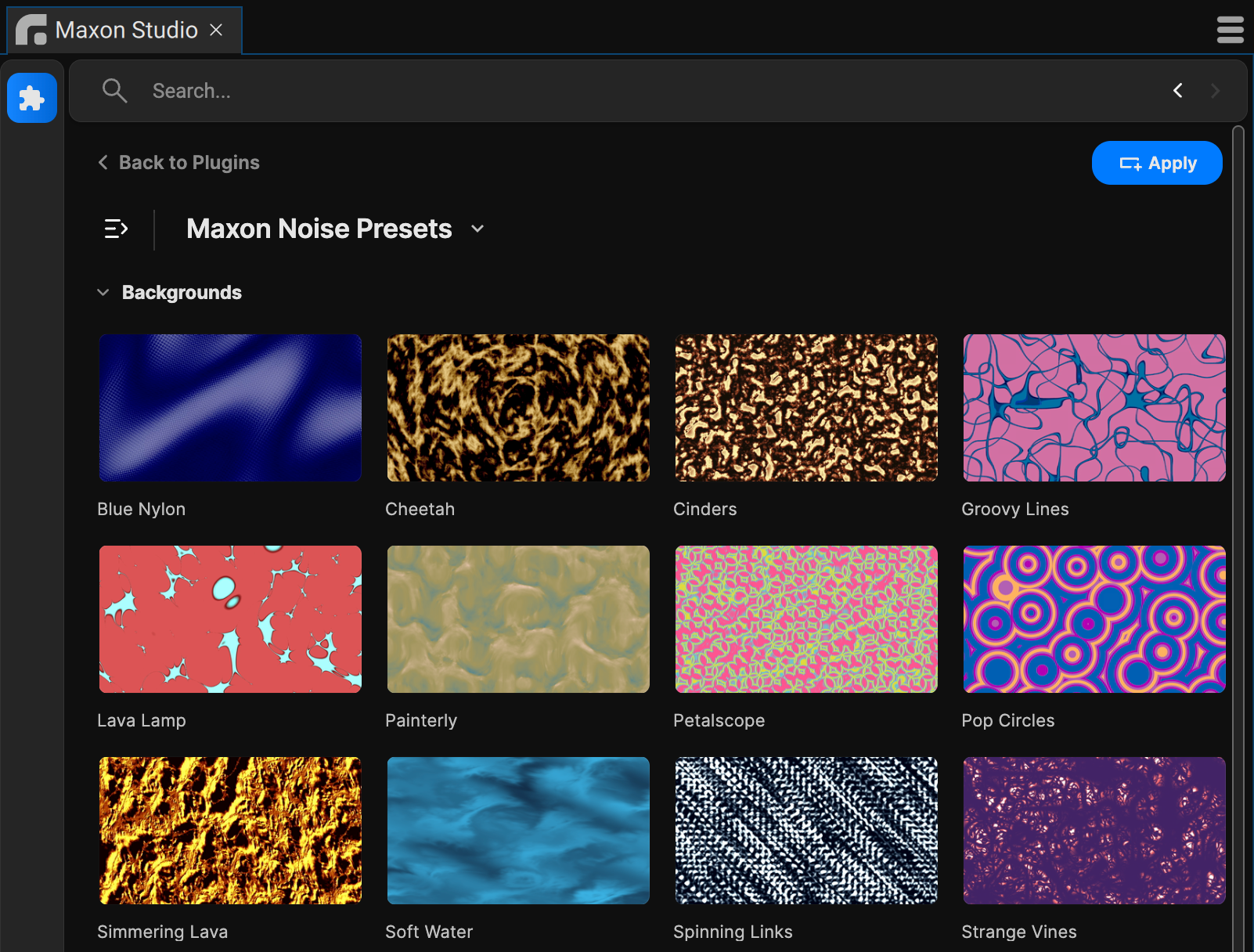
Task: Select the Groovy Lines preset thumbnail
Action: coord(1094,408)
